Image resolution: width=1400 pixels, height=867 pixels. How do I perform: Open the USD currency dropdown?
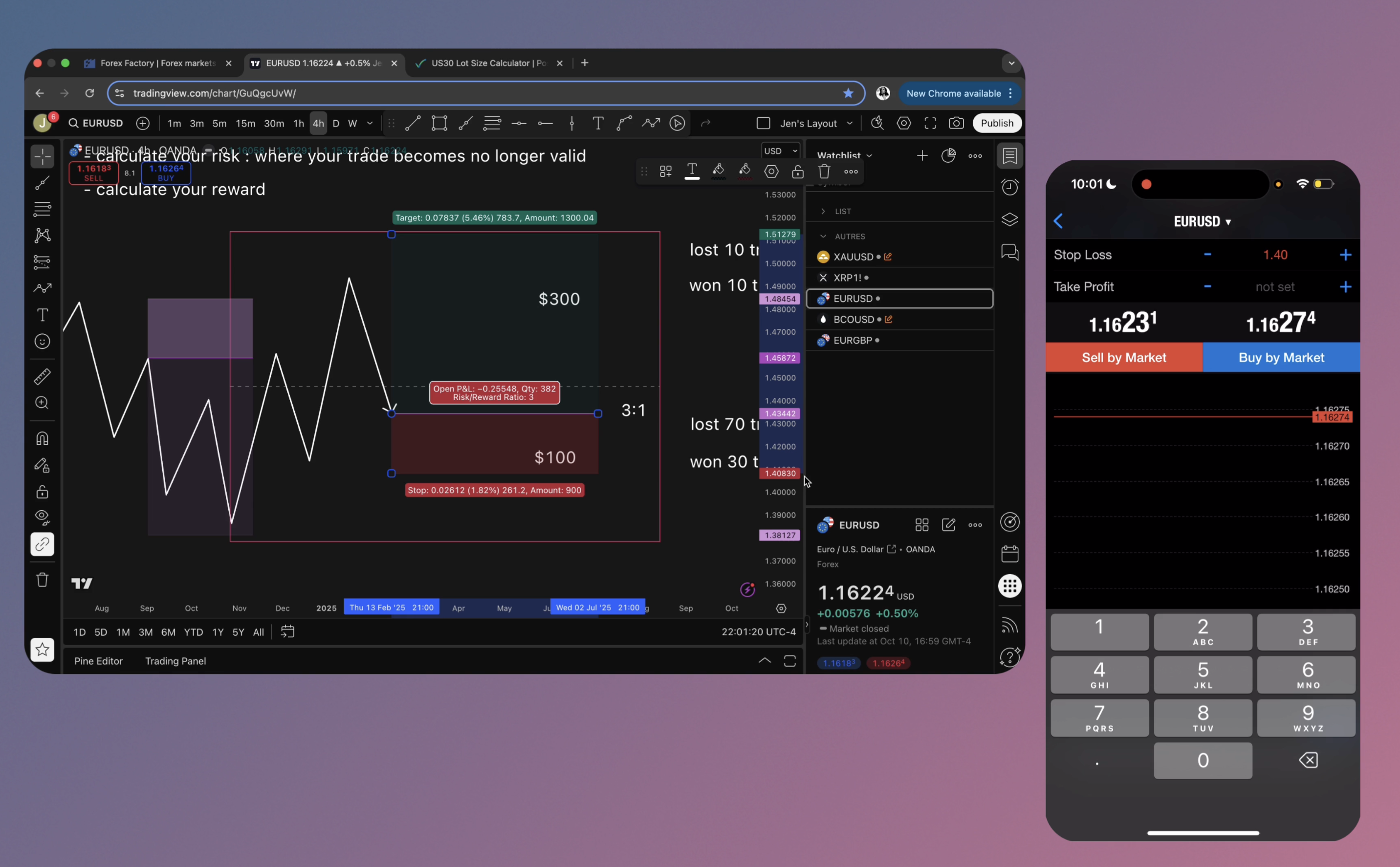click(781, 151)
